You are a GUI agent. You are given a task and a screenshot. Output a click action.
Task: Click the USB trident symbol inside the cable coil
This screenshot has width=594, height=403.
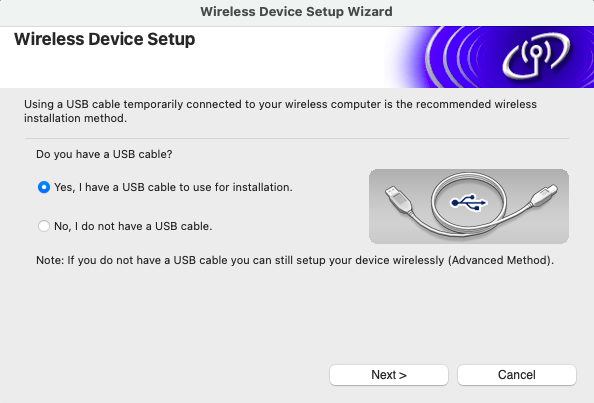pos(469,203)
